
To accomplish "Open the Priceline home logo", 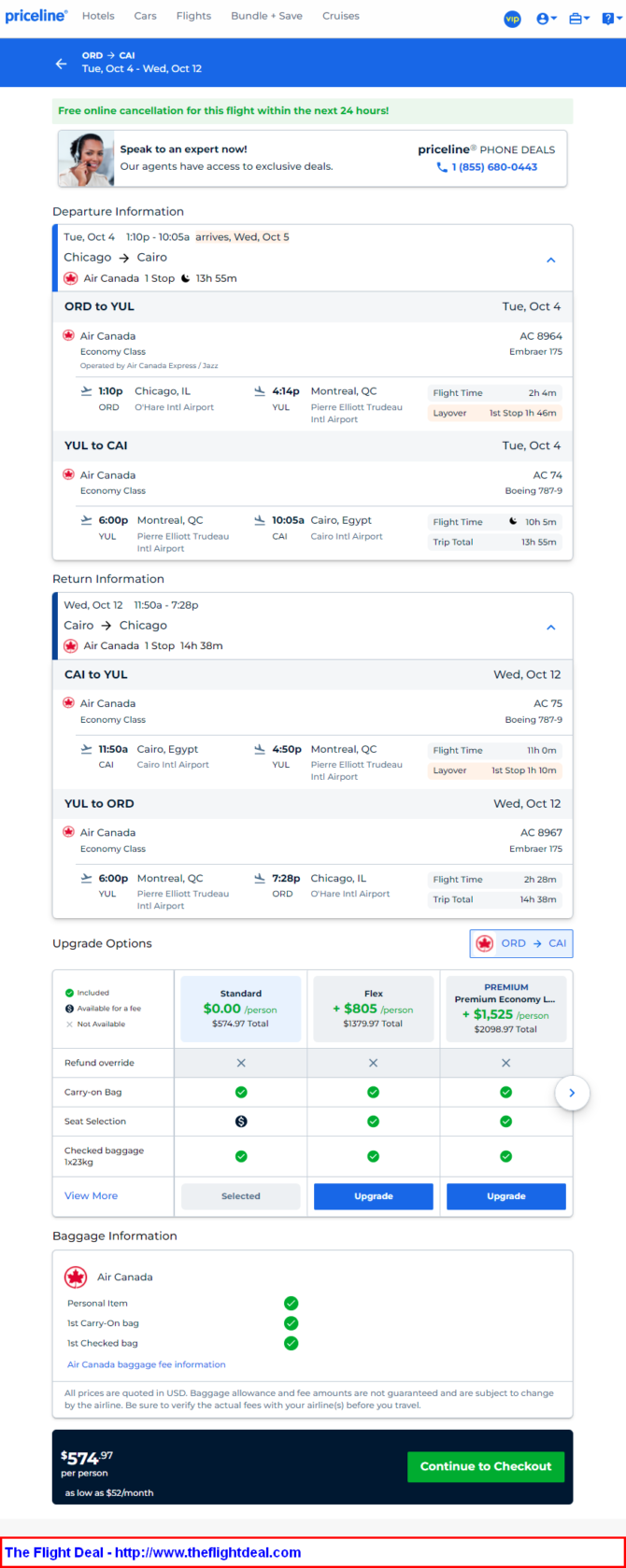I will (36, 16).
